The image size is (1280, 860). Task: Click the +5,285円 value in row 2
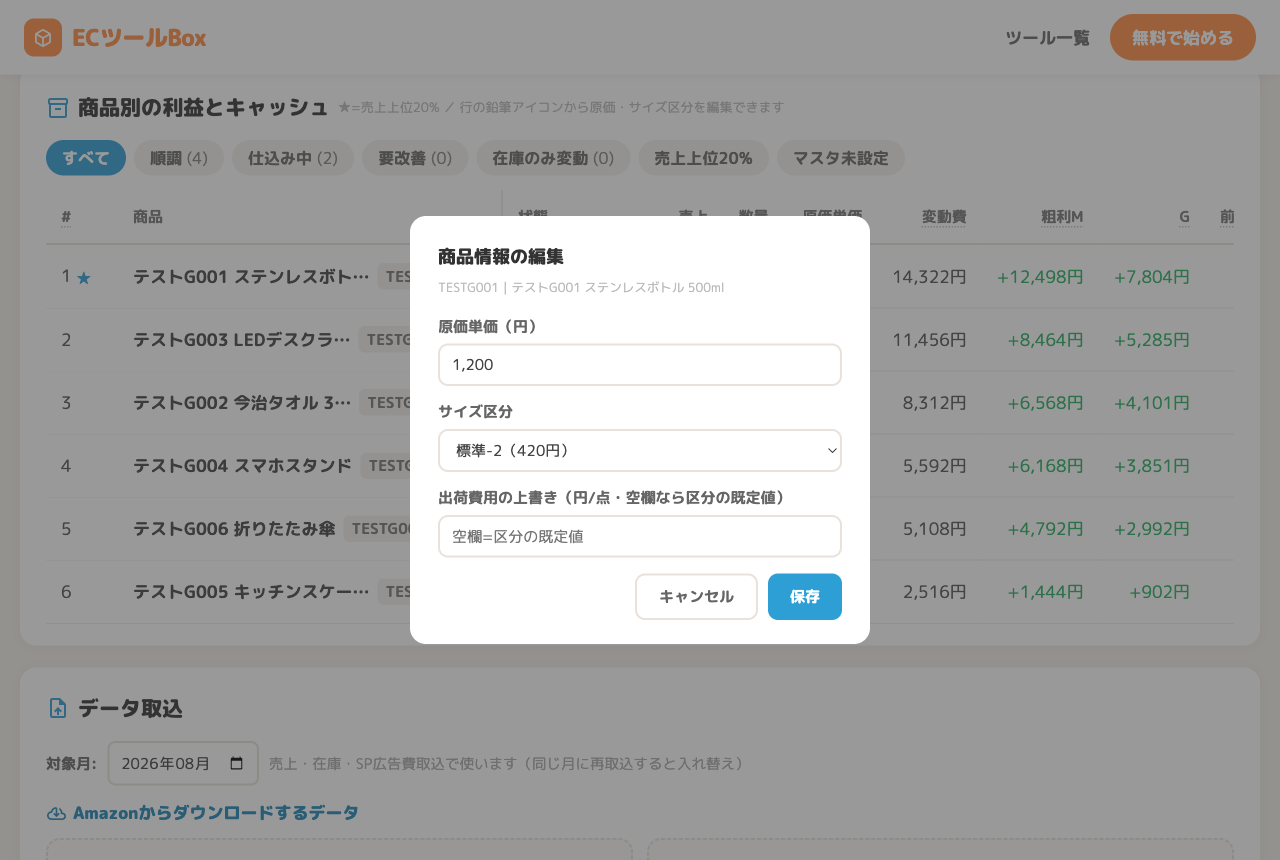click(x=1152, y=340)
